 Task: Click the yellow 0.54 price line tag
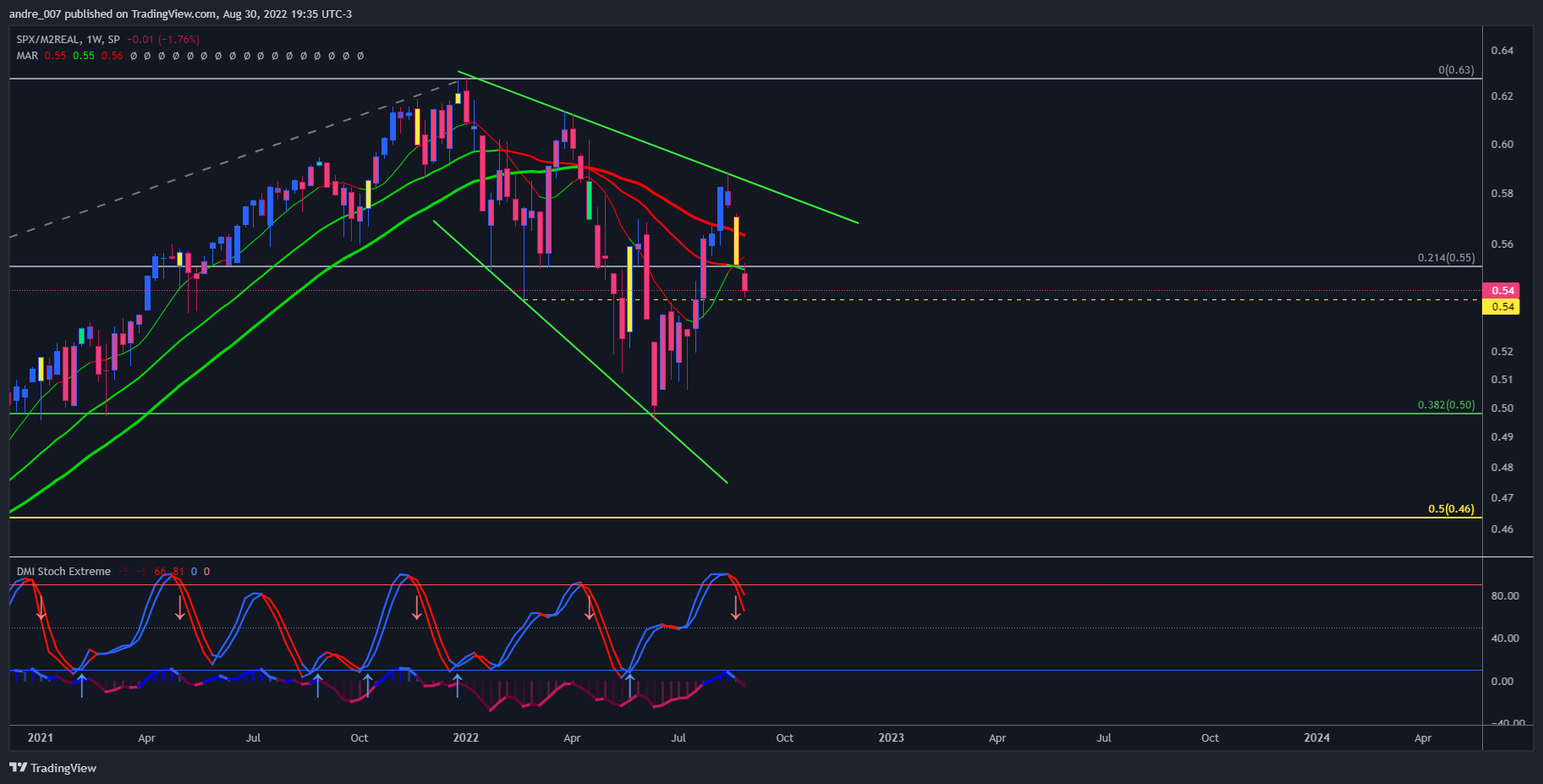click(x=1502, y=307)
